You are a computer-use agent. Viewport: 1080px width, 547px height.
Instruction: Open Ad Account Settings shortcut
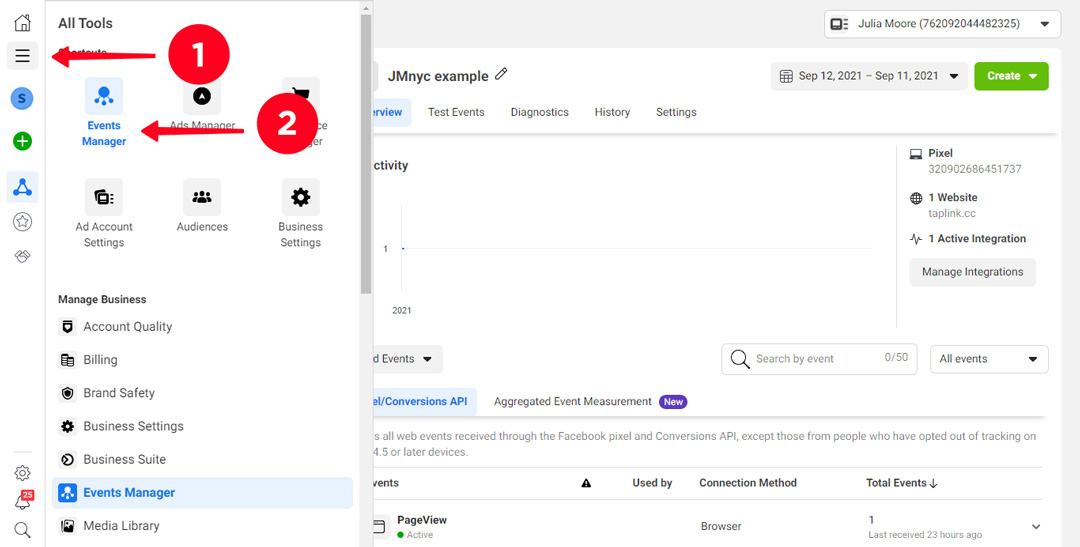(104, 197)
